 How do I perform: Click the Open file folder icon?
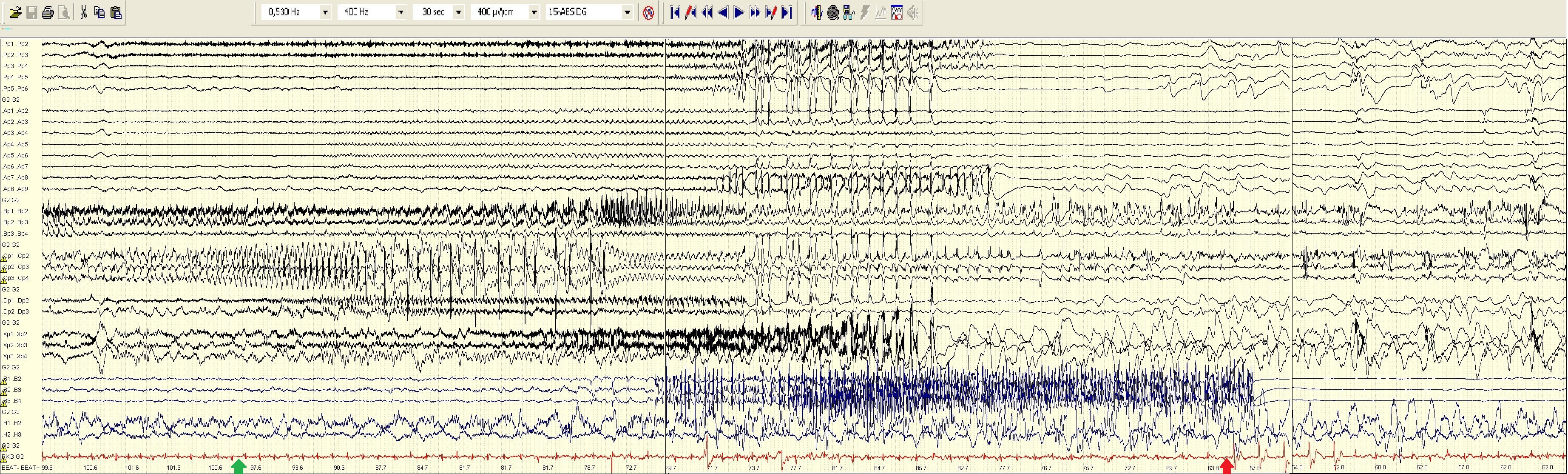click(14, 12)
